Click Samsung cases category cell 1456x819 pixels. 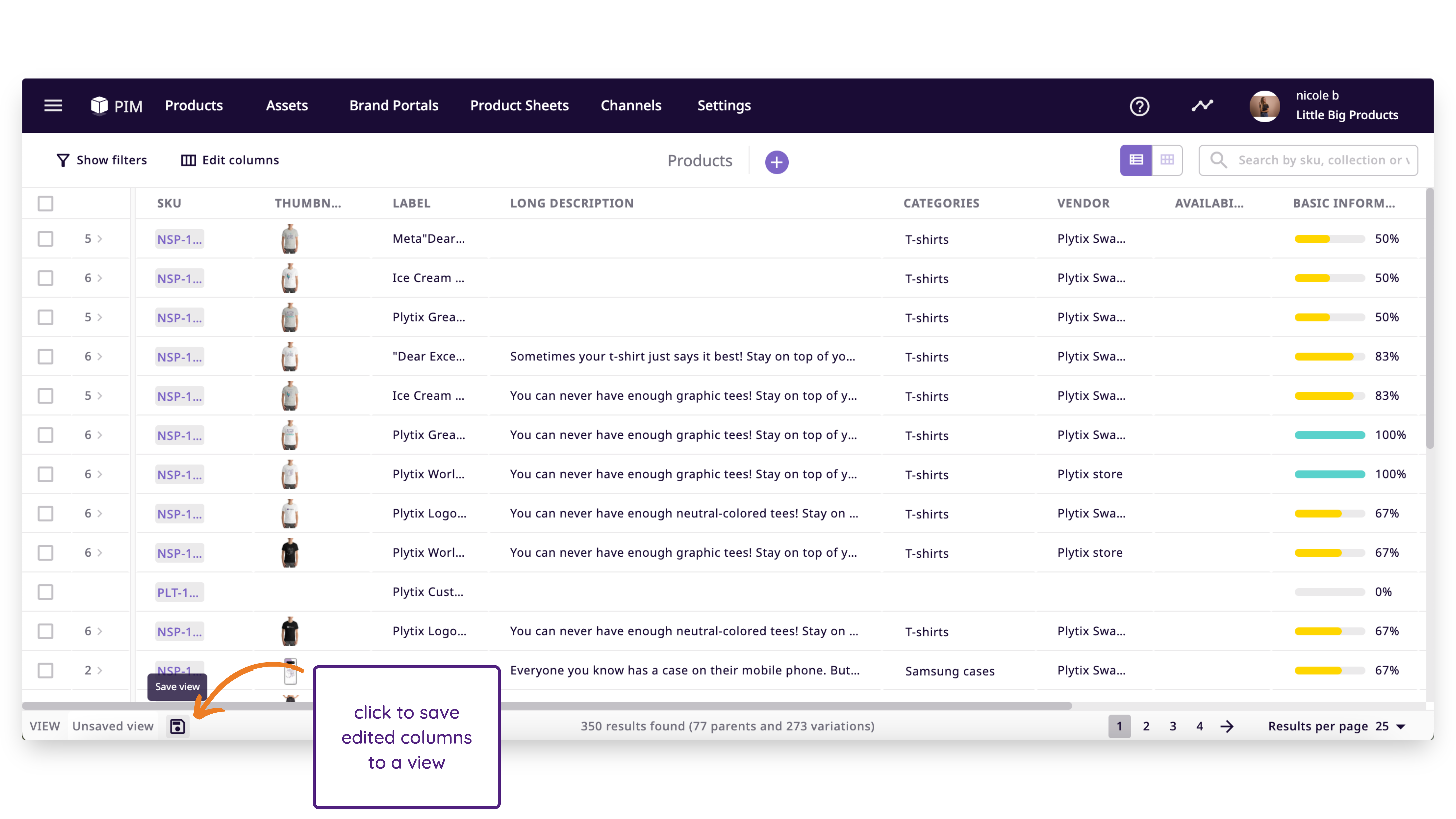(950, 671)
